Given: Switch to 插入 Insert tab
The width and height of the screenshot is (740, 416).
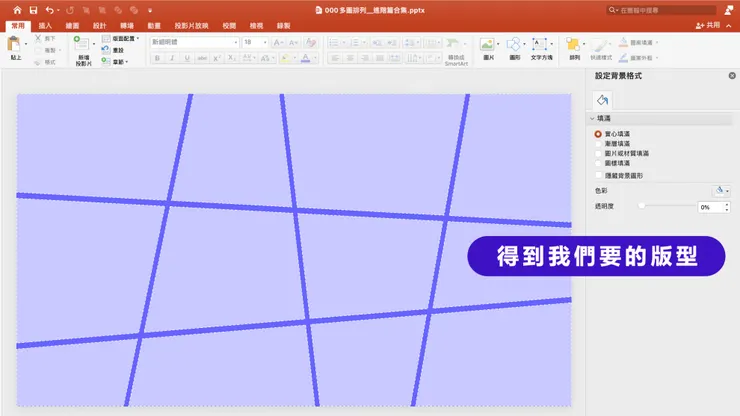Looking at the screenshot, I should (x=45, y=26).
